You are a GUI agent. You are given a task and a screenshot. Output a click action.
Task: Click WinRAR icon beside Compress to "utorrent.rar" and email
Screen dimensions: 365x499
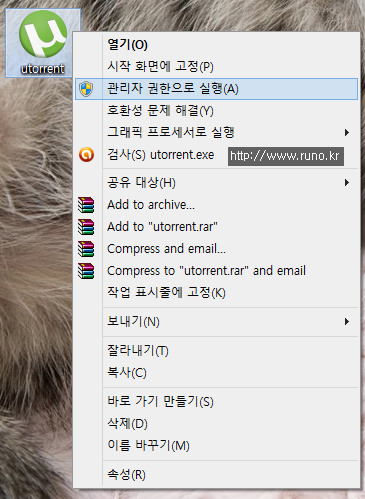pyautogui.click(x=86, y=271)
